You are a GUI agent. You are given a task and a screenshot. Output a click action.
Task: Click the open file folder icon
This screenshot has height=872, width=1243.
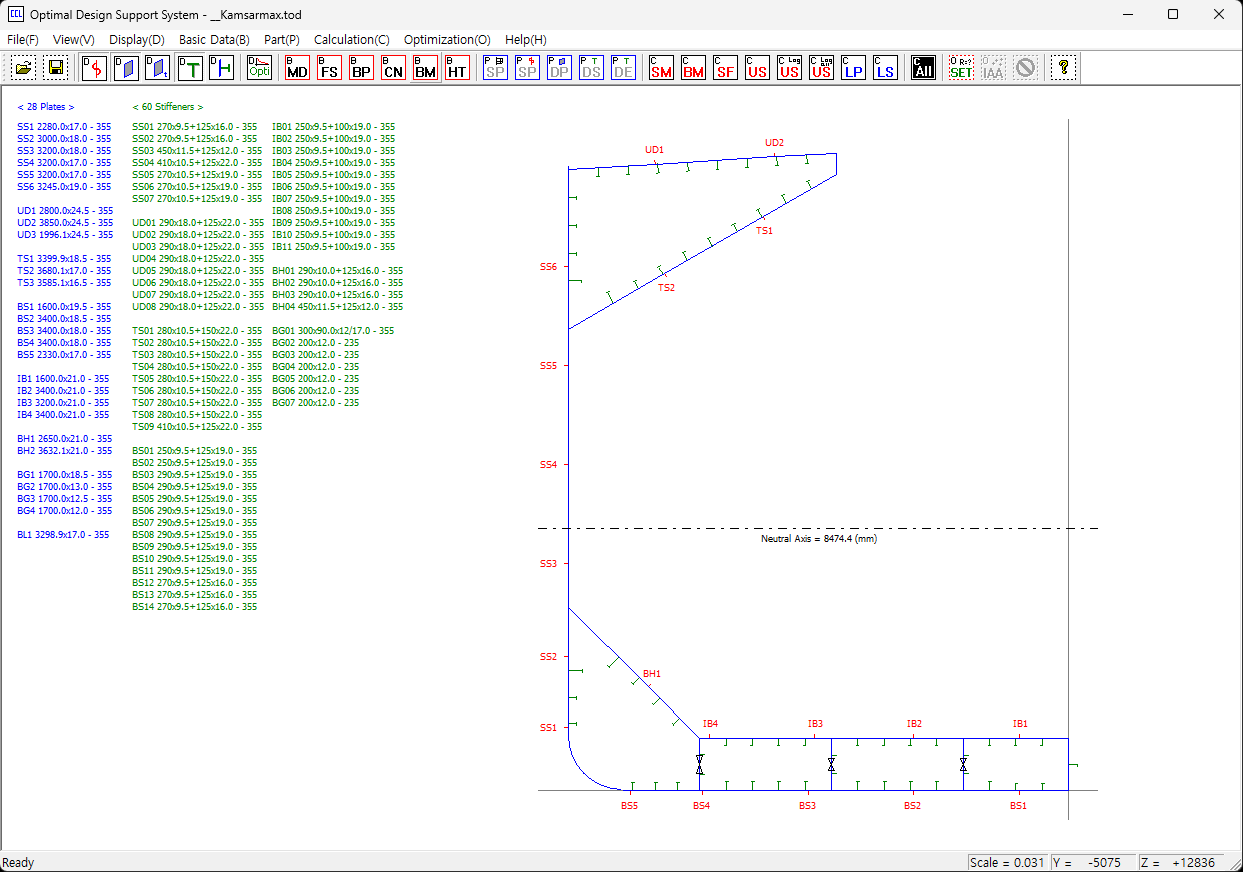point(23,67)
